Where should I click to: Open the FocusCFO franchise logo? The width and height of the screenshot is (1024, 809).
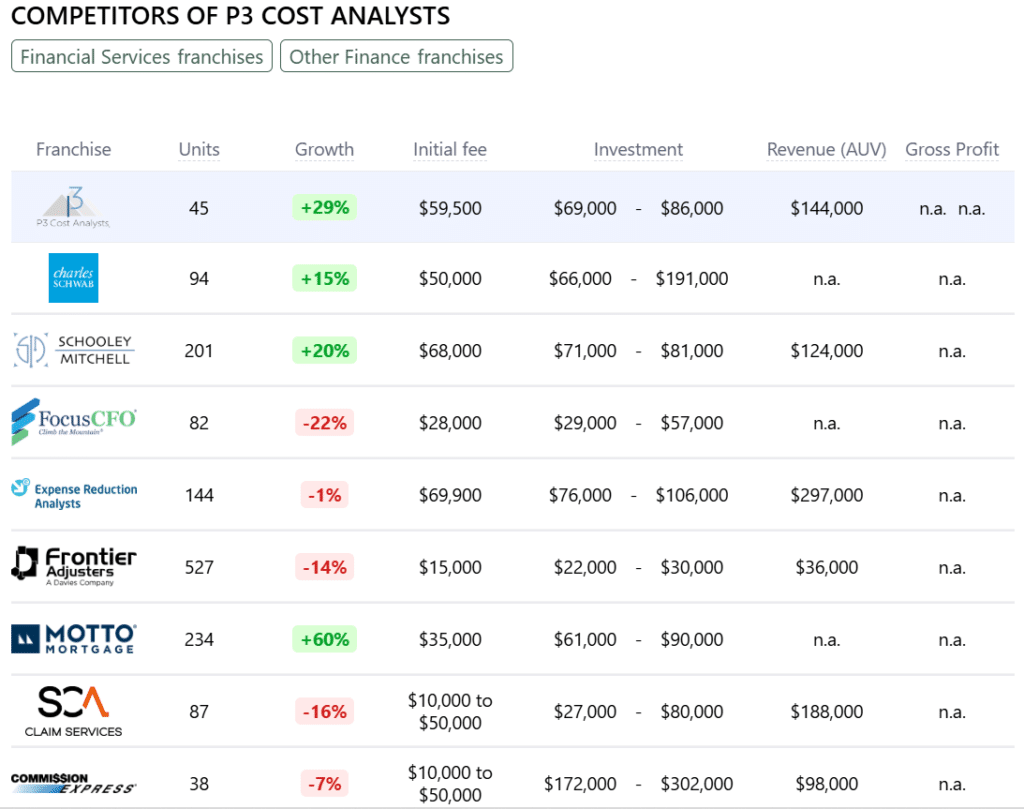[73, 422]
